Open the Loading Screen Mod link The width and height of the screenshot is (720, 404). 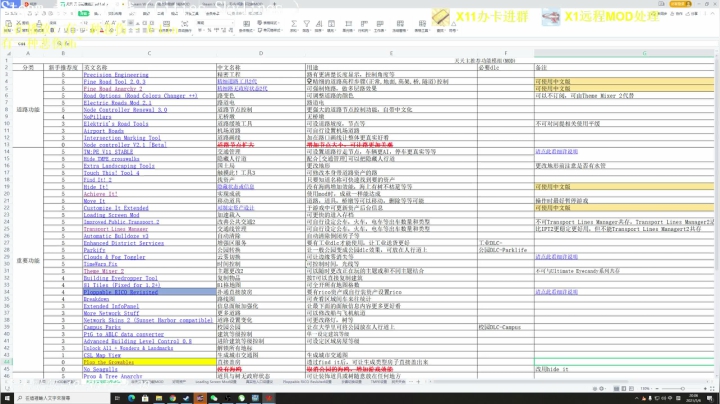pyautogui.click(x=111, y=215)
